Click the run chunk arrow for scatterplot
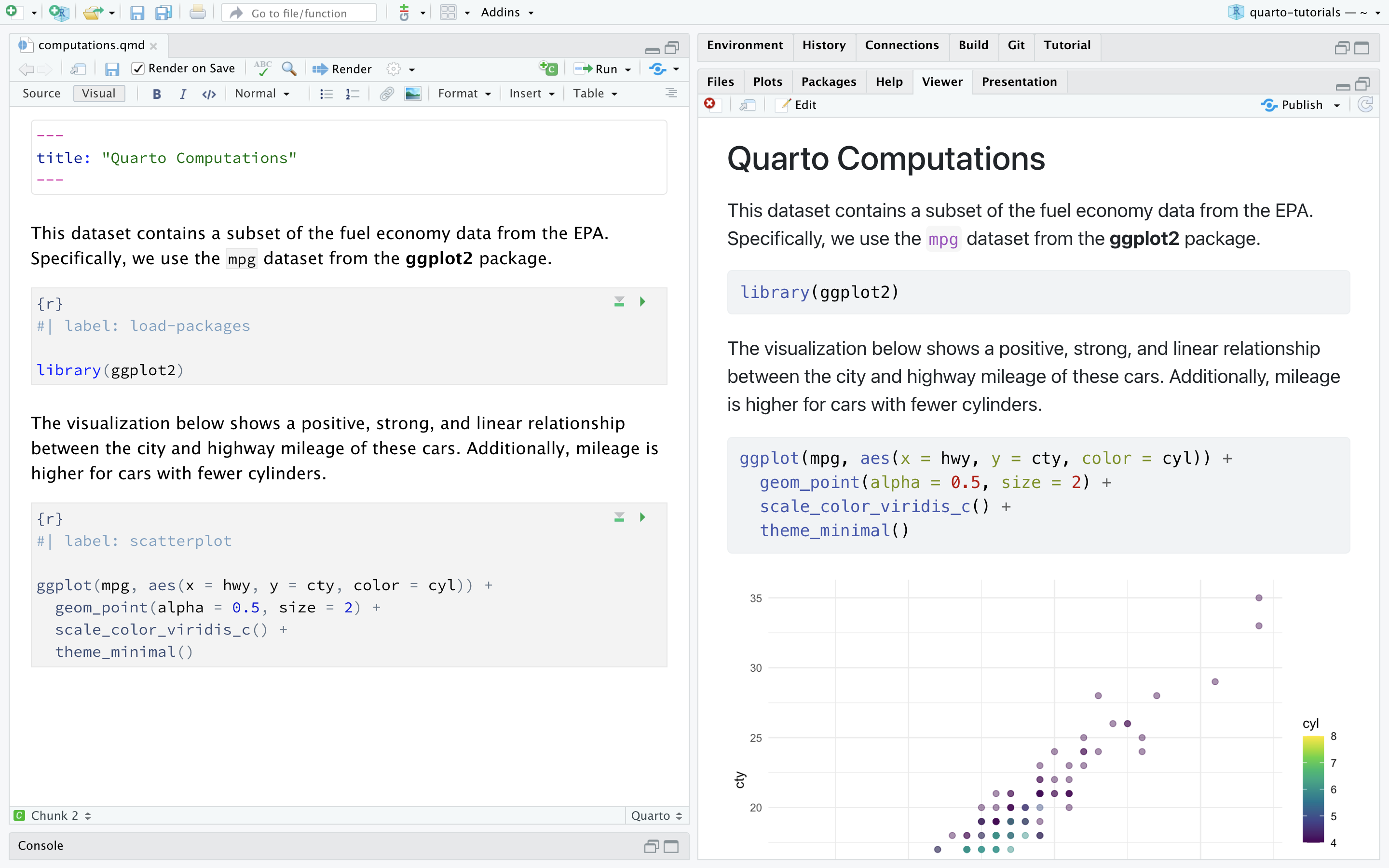Viewport: 1389px width, 868px height. click(x=644, y=517)
